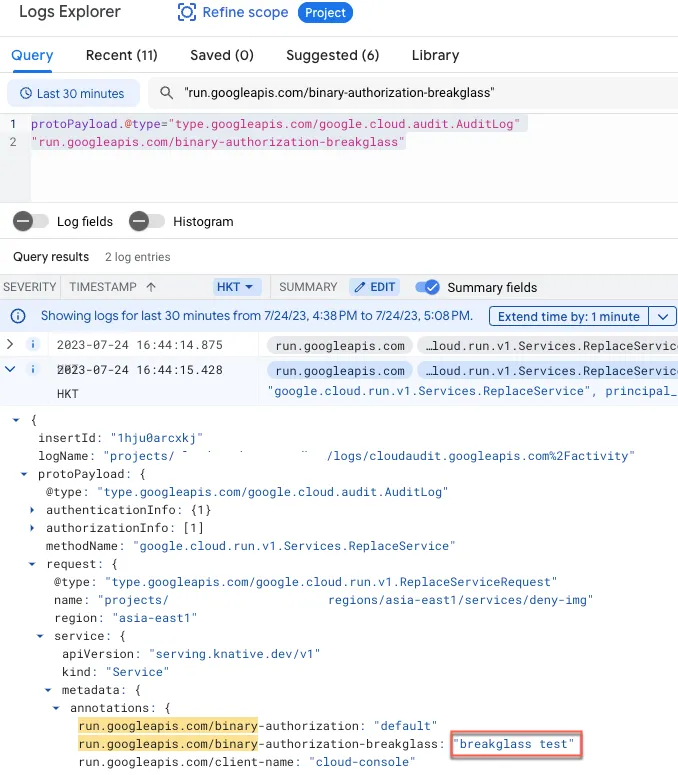Screen dimensions: 678x775
Task: Click the Last 30 minutes time range button
Action: tap(73, 93)
